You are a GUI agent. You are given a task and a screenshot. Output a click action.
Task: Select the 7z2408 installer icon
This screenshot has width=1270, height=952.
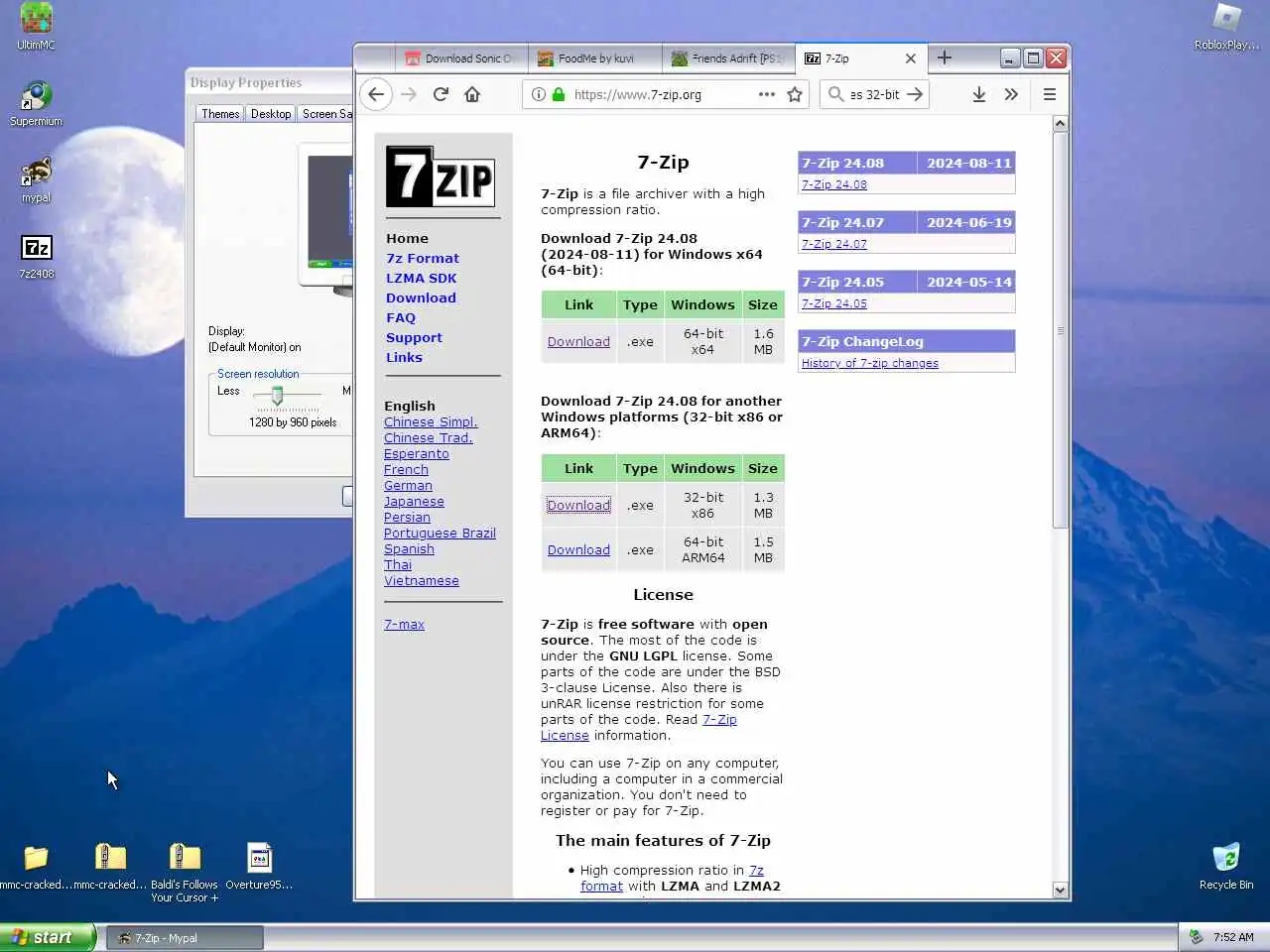pyautogui.click(x=36, y=256)
